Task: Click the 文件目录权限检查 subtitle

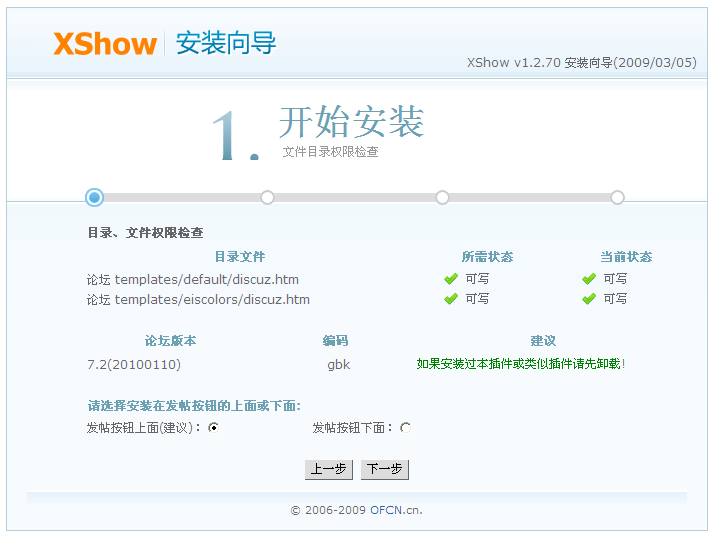Action: [330, 152]
